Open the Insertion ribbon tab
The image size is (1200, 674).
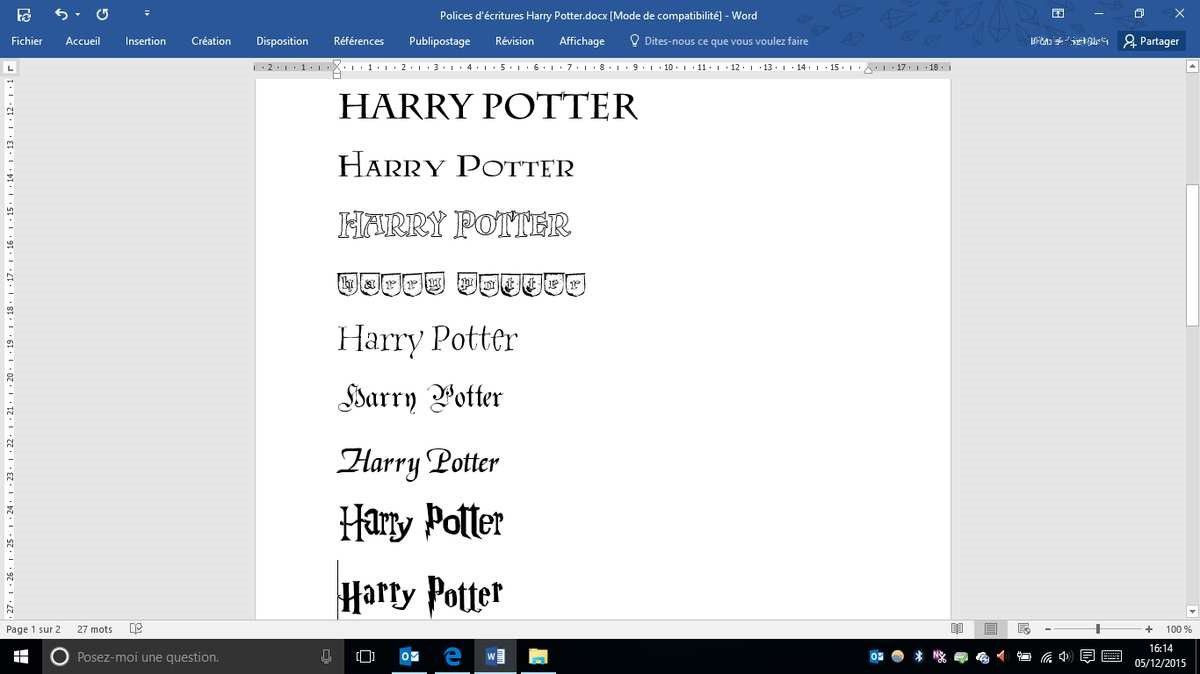(x=145, y=41)
